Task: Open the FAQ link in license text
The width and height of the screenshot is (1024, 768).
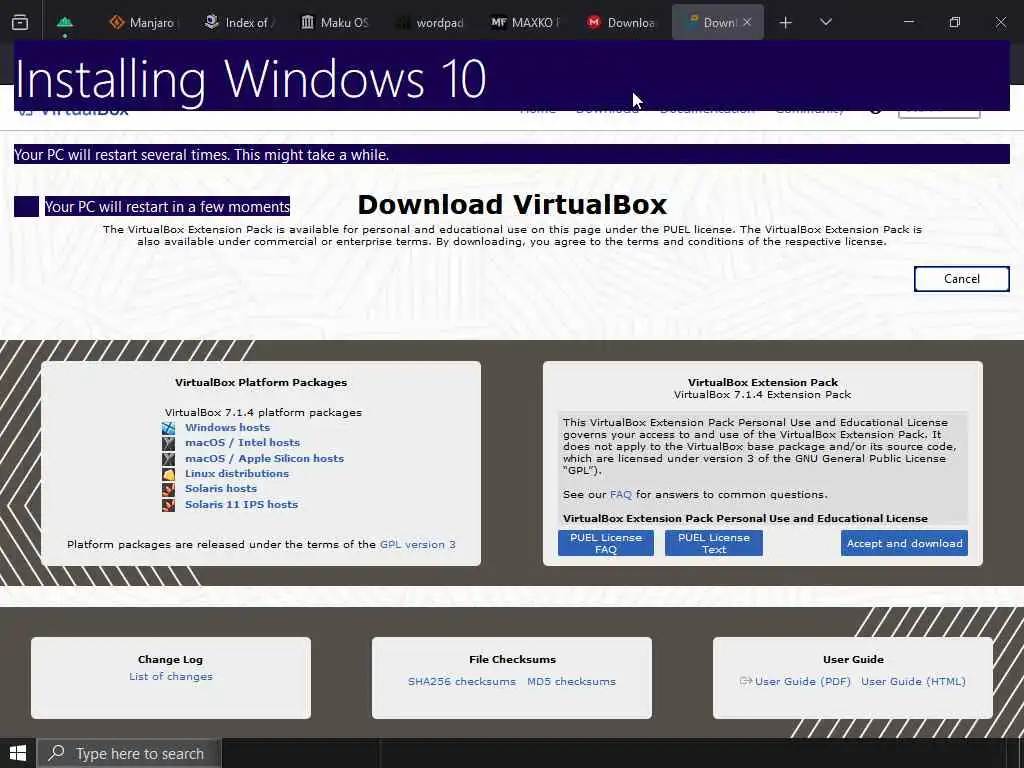Action: click(620, 494)
